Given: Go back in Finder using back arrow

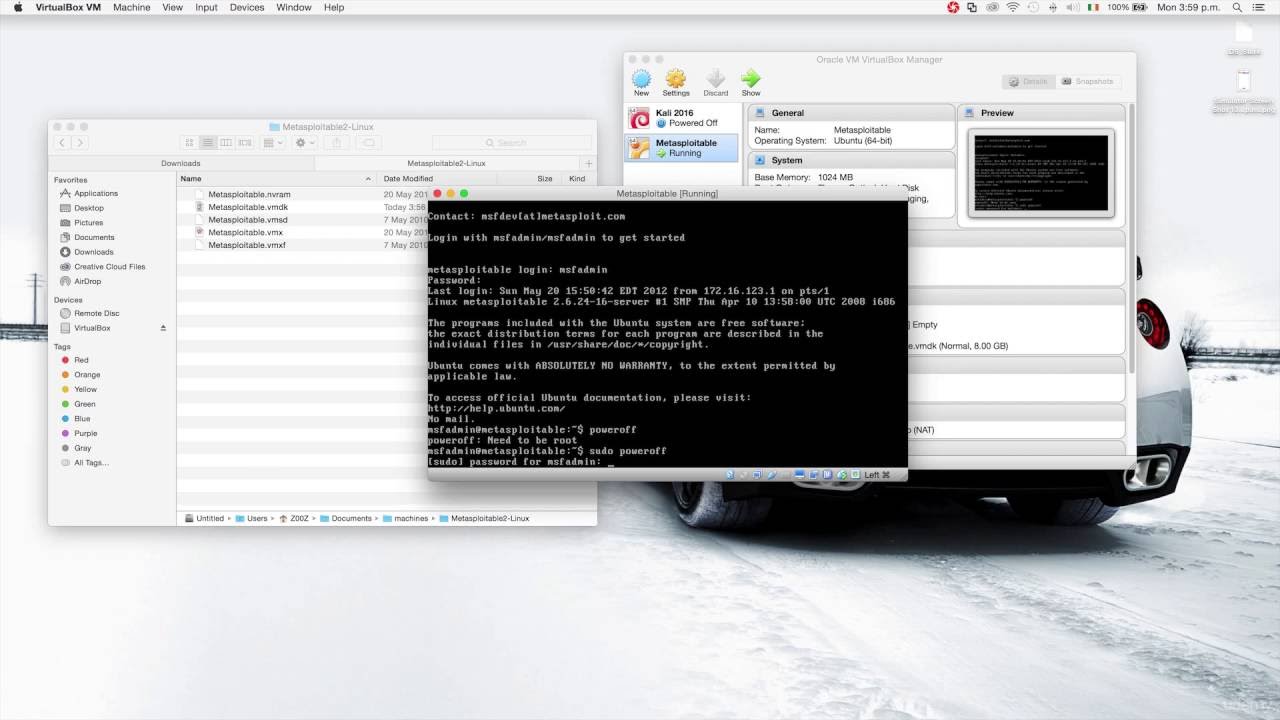Looking at the screenshot, I should pos(62,143).
